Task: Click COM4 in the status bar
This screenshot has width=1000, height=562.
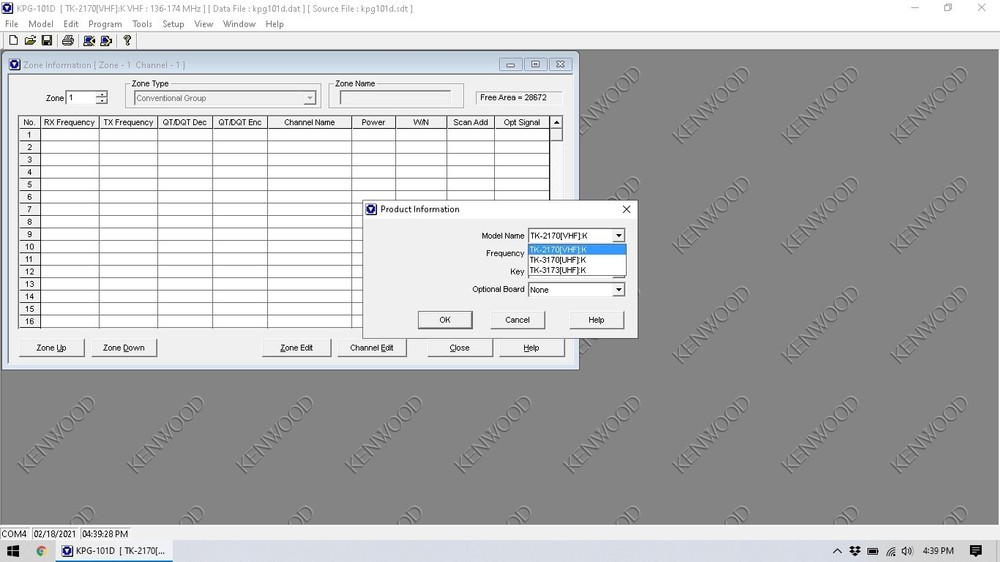Action: (14, 534)
